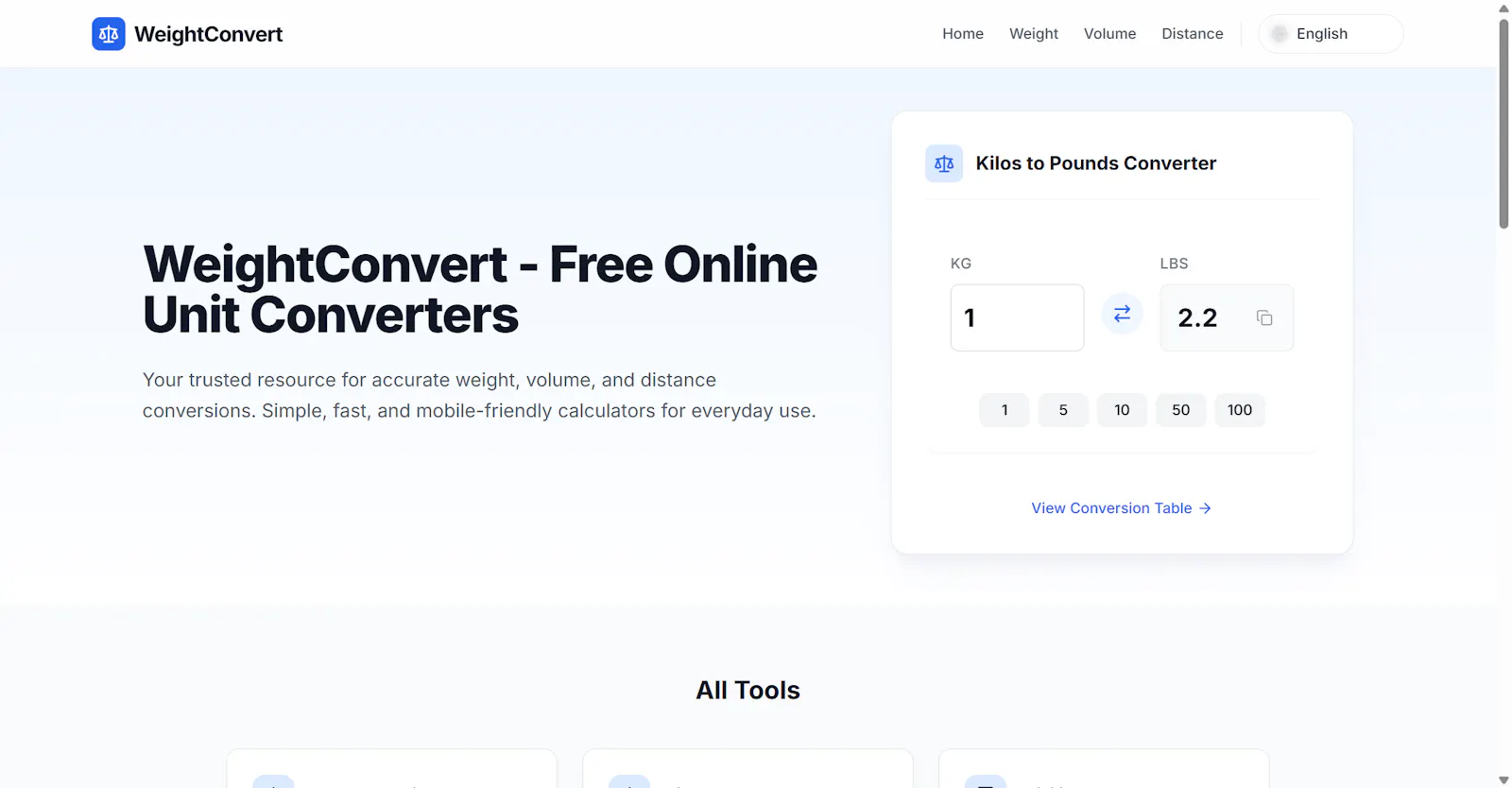Click the LBS result field showing 2.2

(x=1227, y=317)
